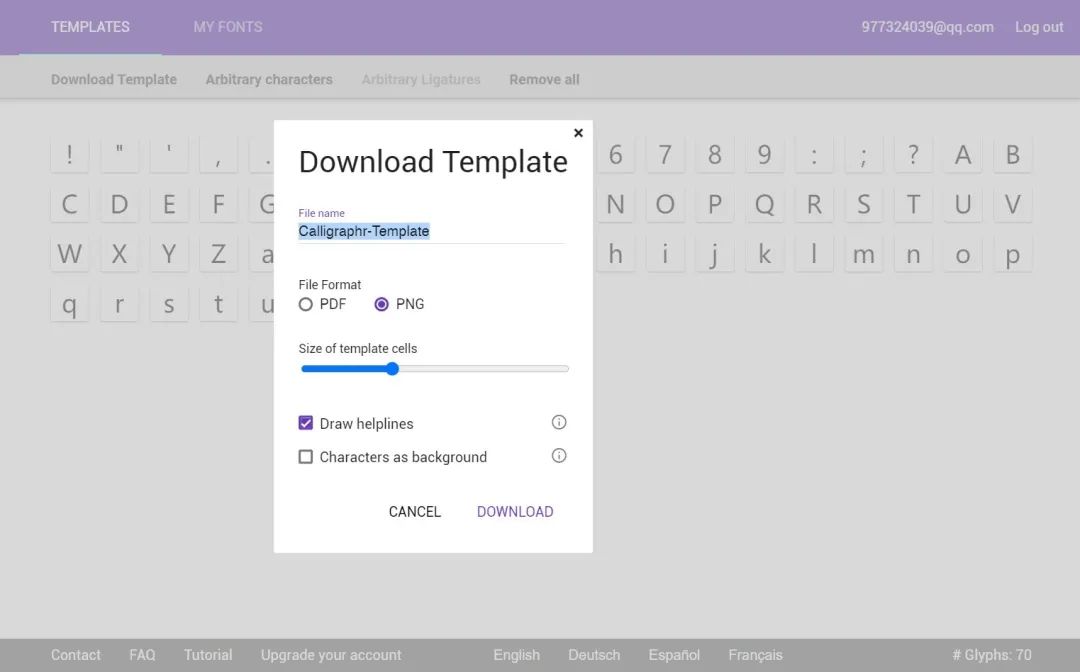Select the glyph tile for 9
1080x672 pixels.
click(765, 154)
